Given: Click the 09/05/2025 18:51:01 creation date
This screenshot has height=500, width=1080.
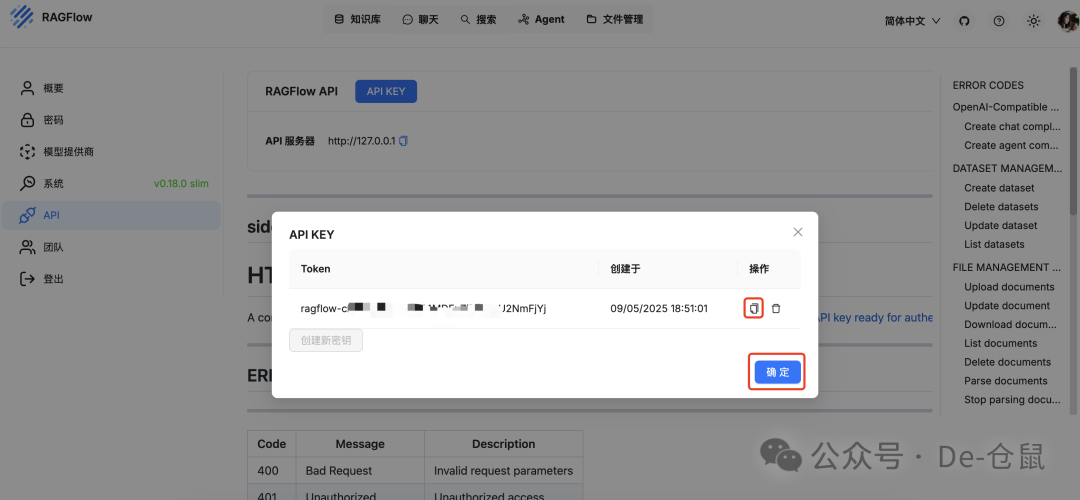Looking at the screenshot, I should tap(658, 309).
